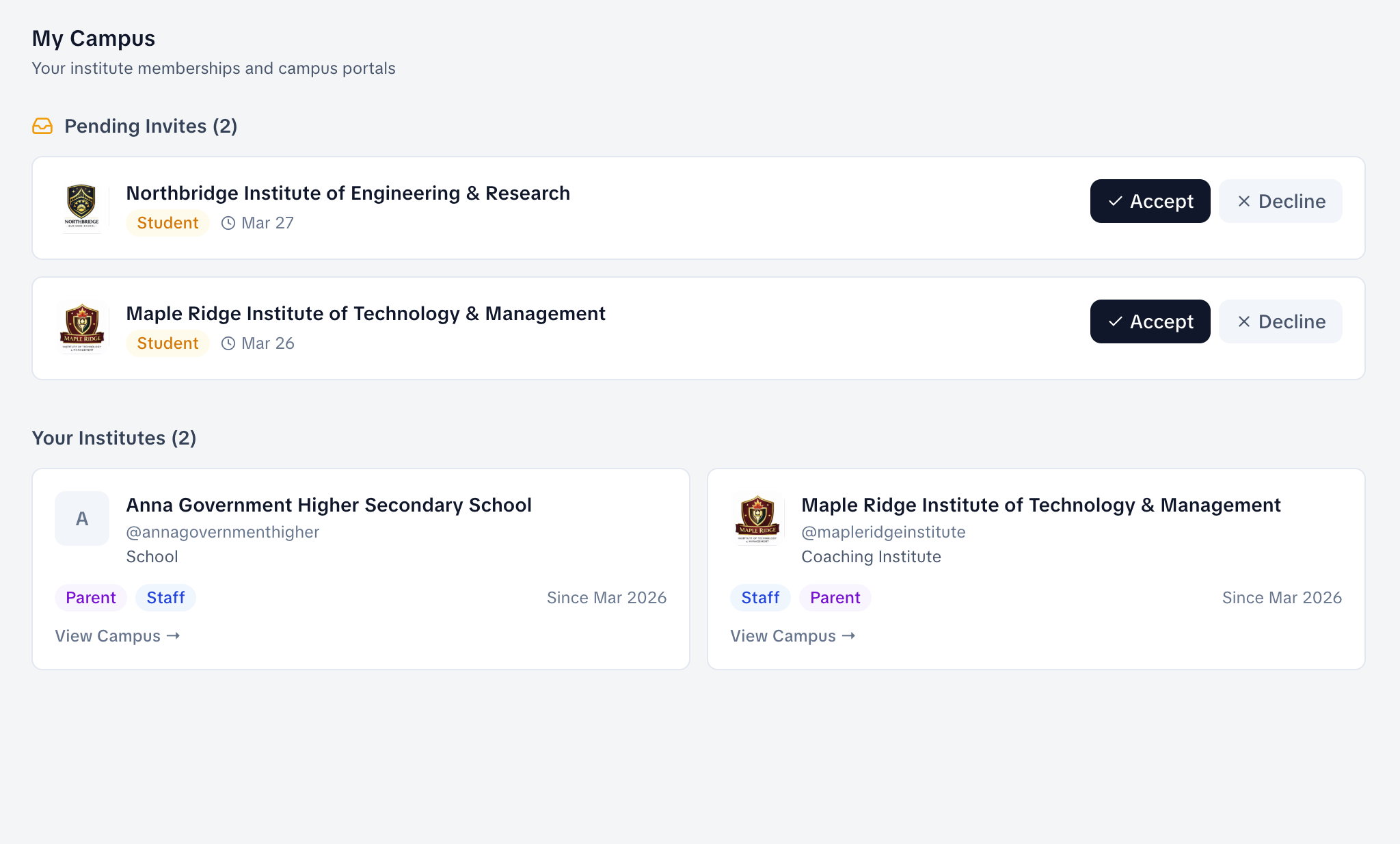Click the checkmark icon inside the second Accept button

pos(1115,321)
